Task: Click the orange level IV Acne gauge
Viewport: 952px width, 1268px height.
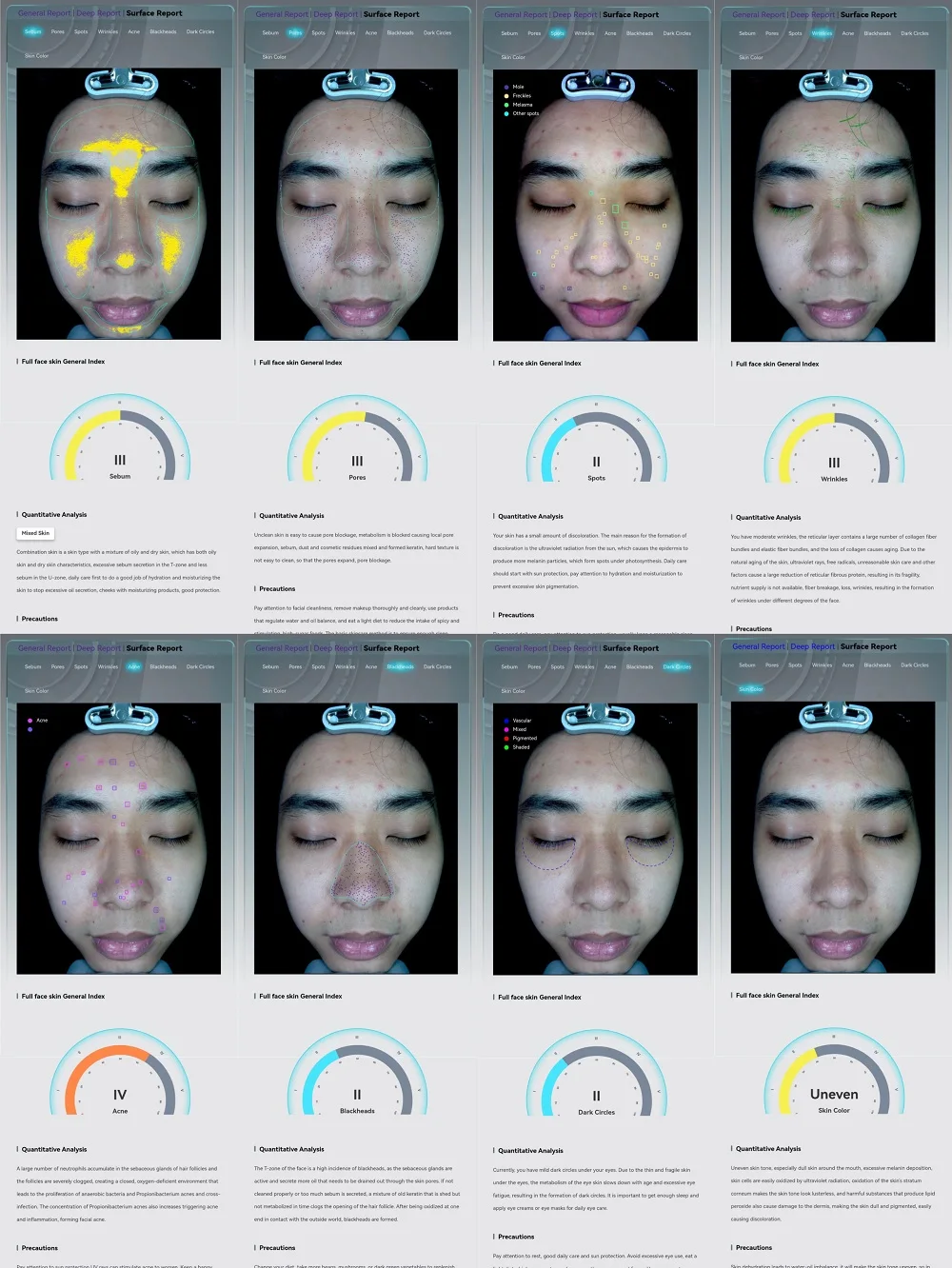Action: click(120, 1081)
